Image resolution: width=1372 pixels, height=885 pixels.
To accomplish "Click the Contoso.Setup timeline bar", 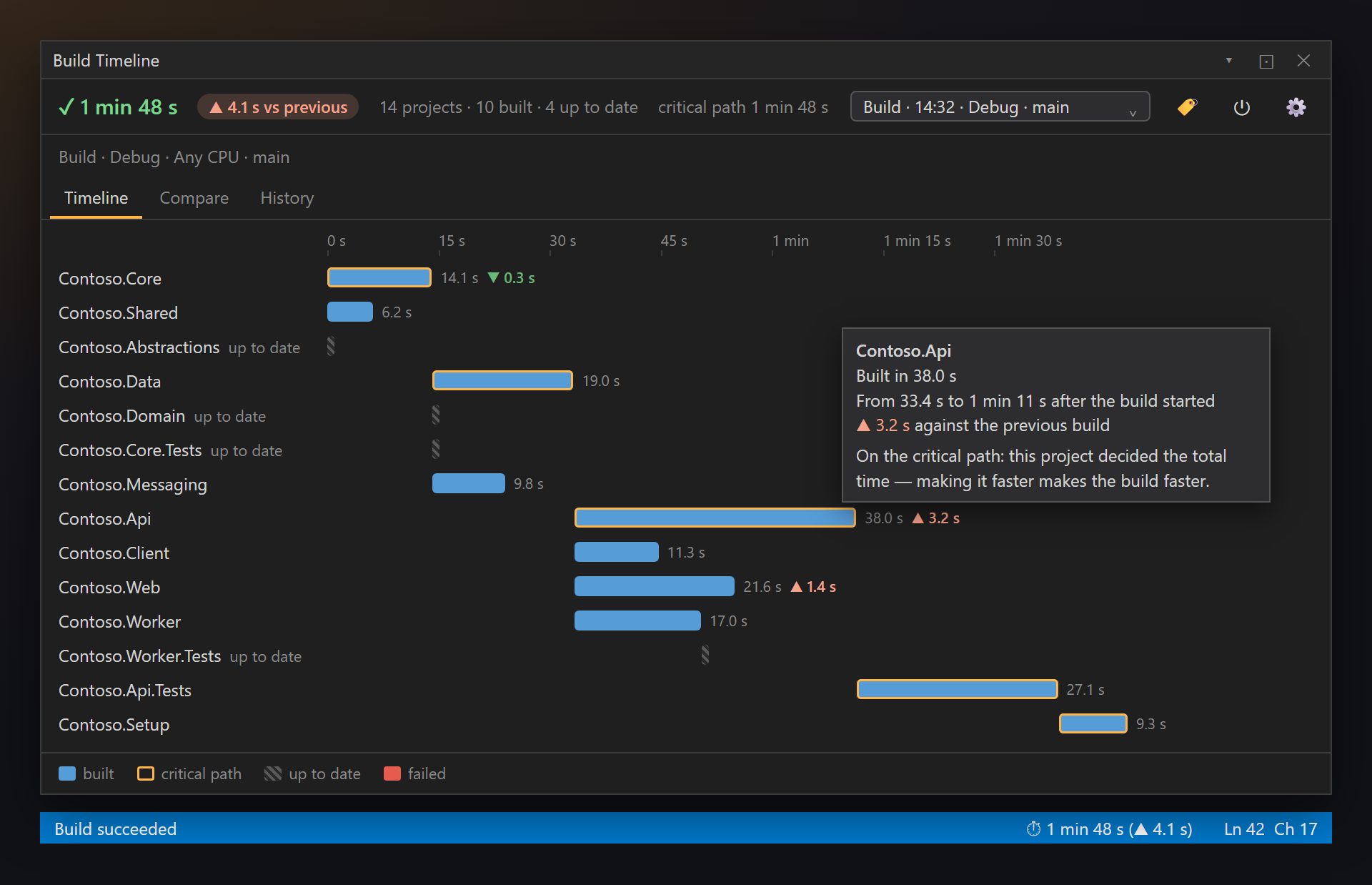I will tap(1093, 724).
